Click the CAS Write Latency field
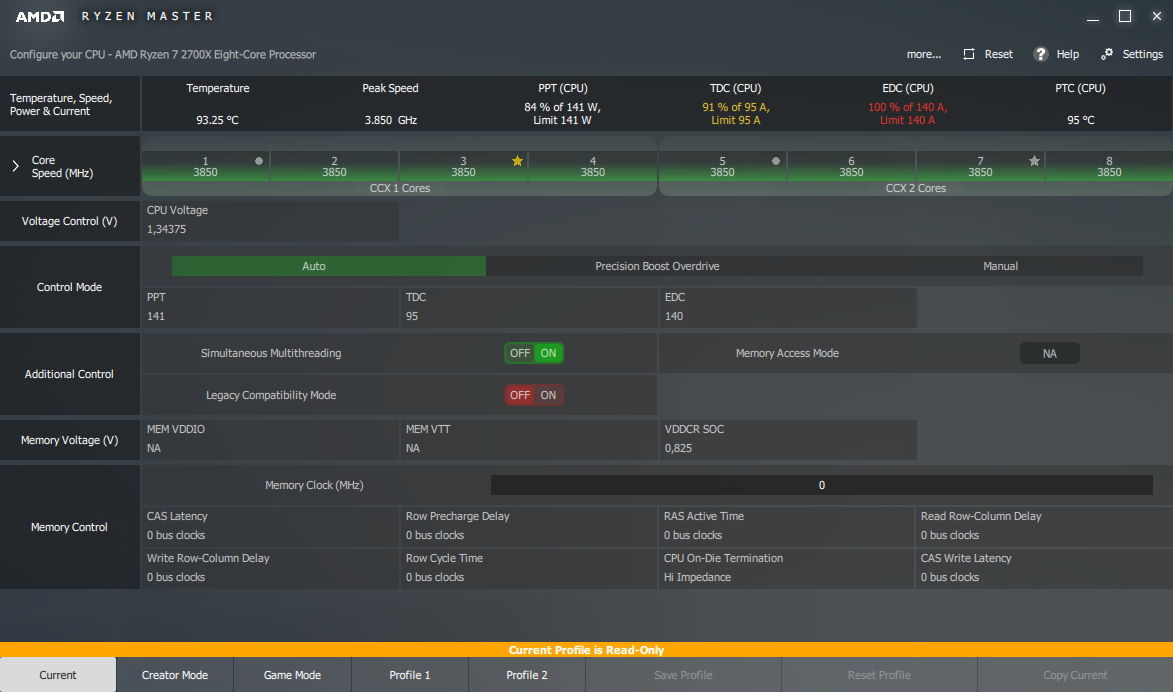The width and height of the screenshot is (1173, 692). point(1044,568)
